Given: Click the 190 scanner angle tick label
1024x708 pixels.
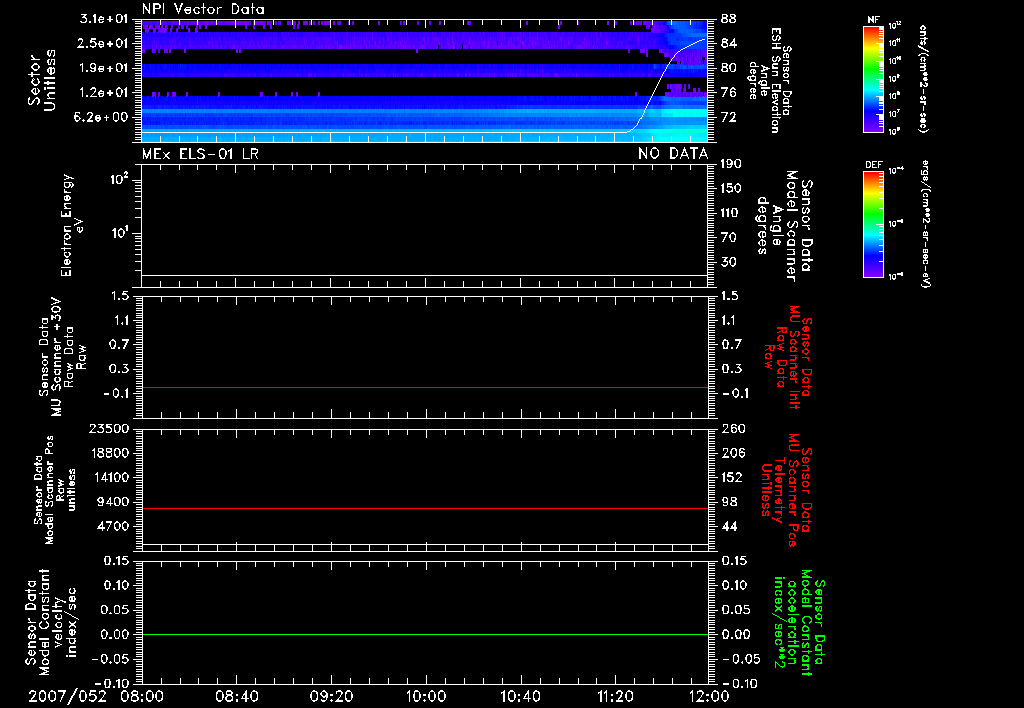Looking at the screenshot, I should (731, 163).
